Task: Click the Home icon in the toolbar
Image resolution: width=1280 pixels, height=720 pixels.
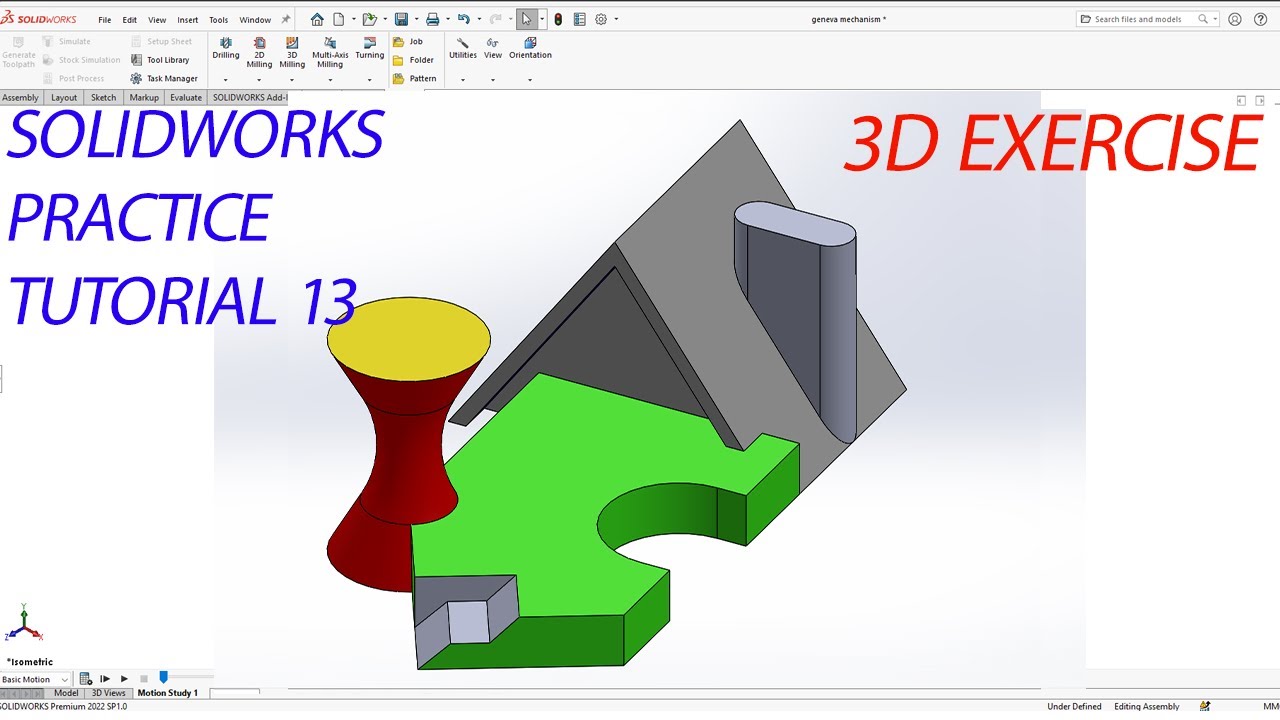Action: pos(317,19)
